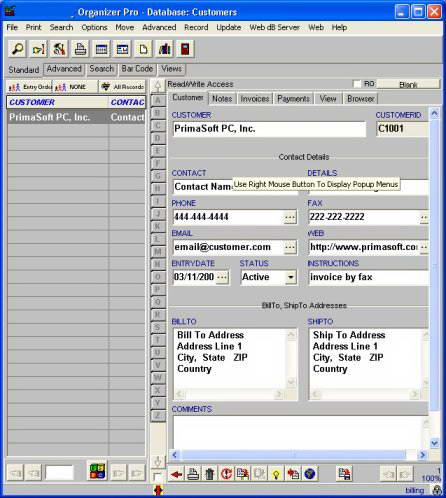
Task: Open the hammer and tools icon
Action: pos(59,49)
